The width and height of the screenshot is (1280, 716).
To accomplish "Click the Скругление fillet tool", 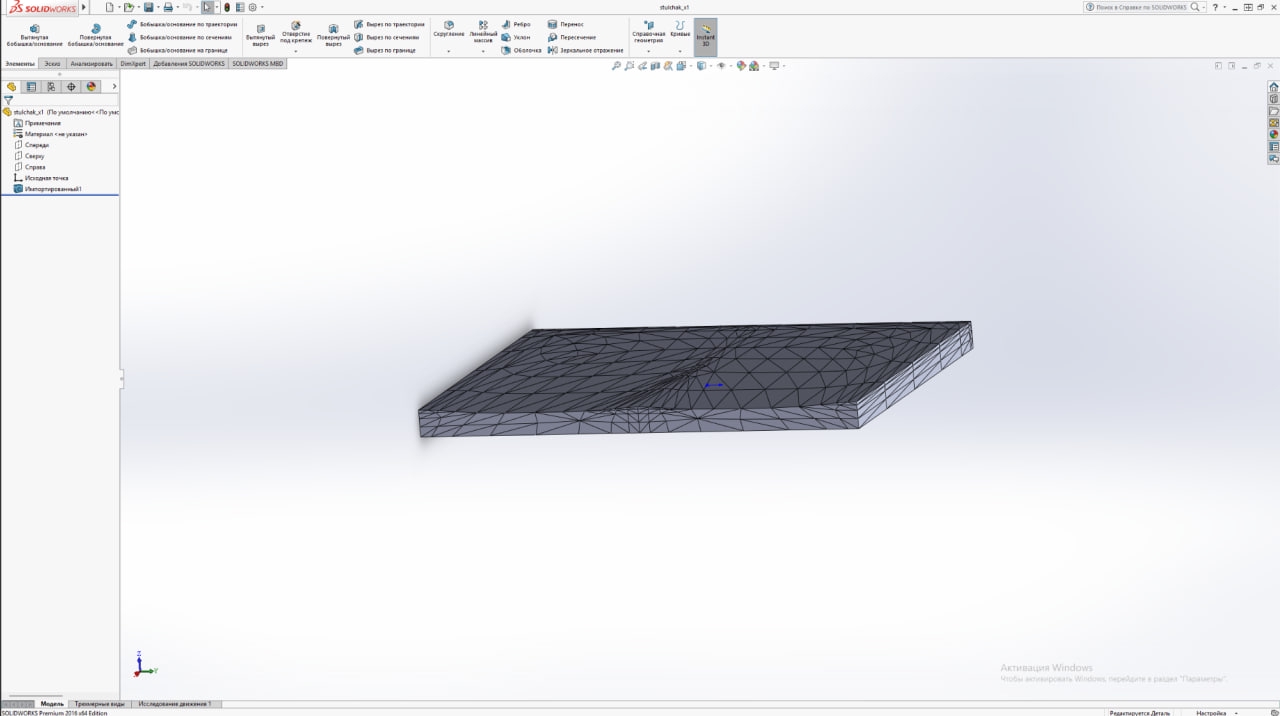I will pyautogui.click(x=448, y=28).
